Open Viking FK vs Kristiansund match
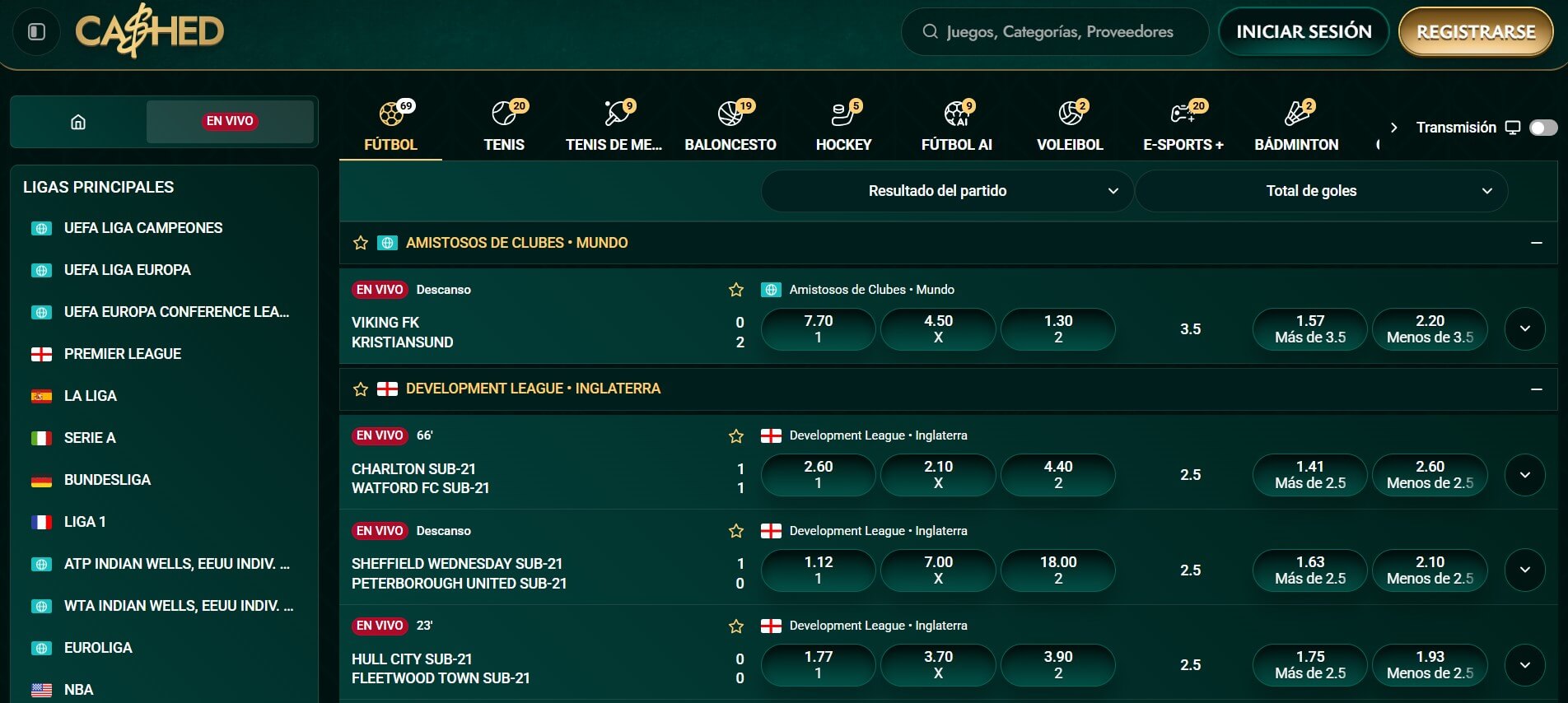 click(x=402, y=333)
